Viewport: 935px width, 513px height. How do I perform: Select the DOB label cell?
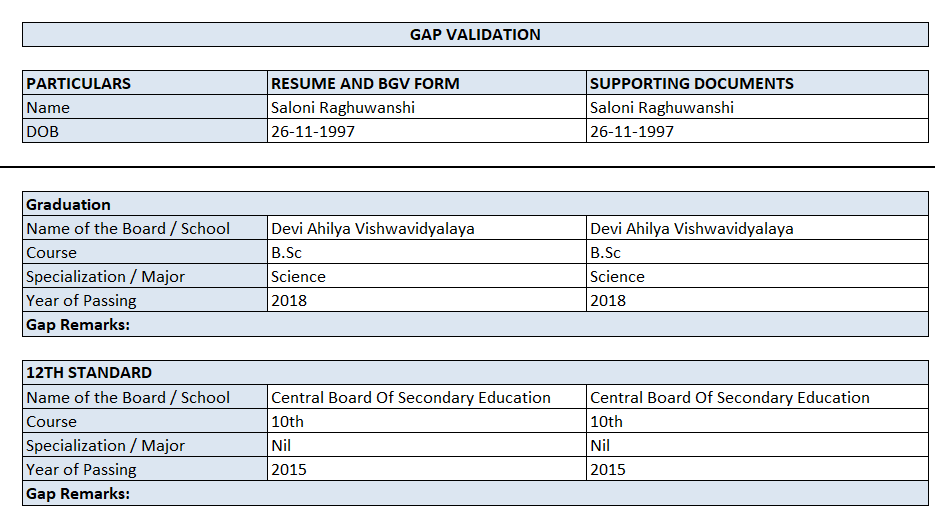[x=43, y=132]
